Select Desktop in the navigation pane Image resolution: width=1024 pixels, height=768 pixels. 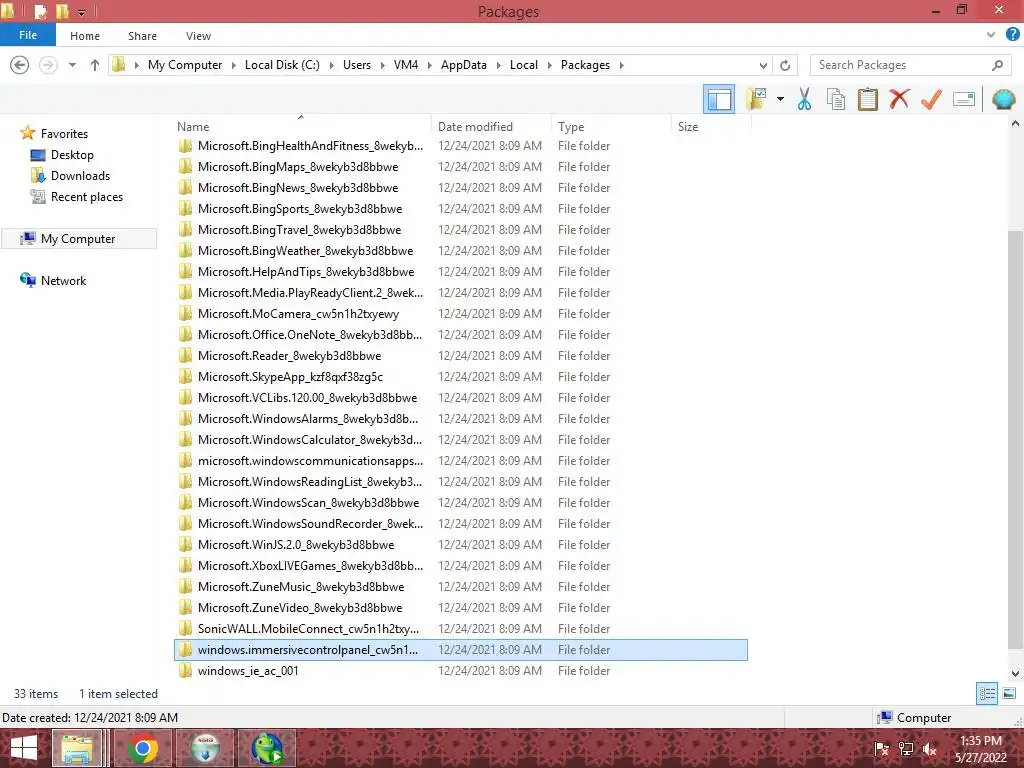point(72,155)
